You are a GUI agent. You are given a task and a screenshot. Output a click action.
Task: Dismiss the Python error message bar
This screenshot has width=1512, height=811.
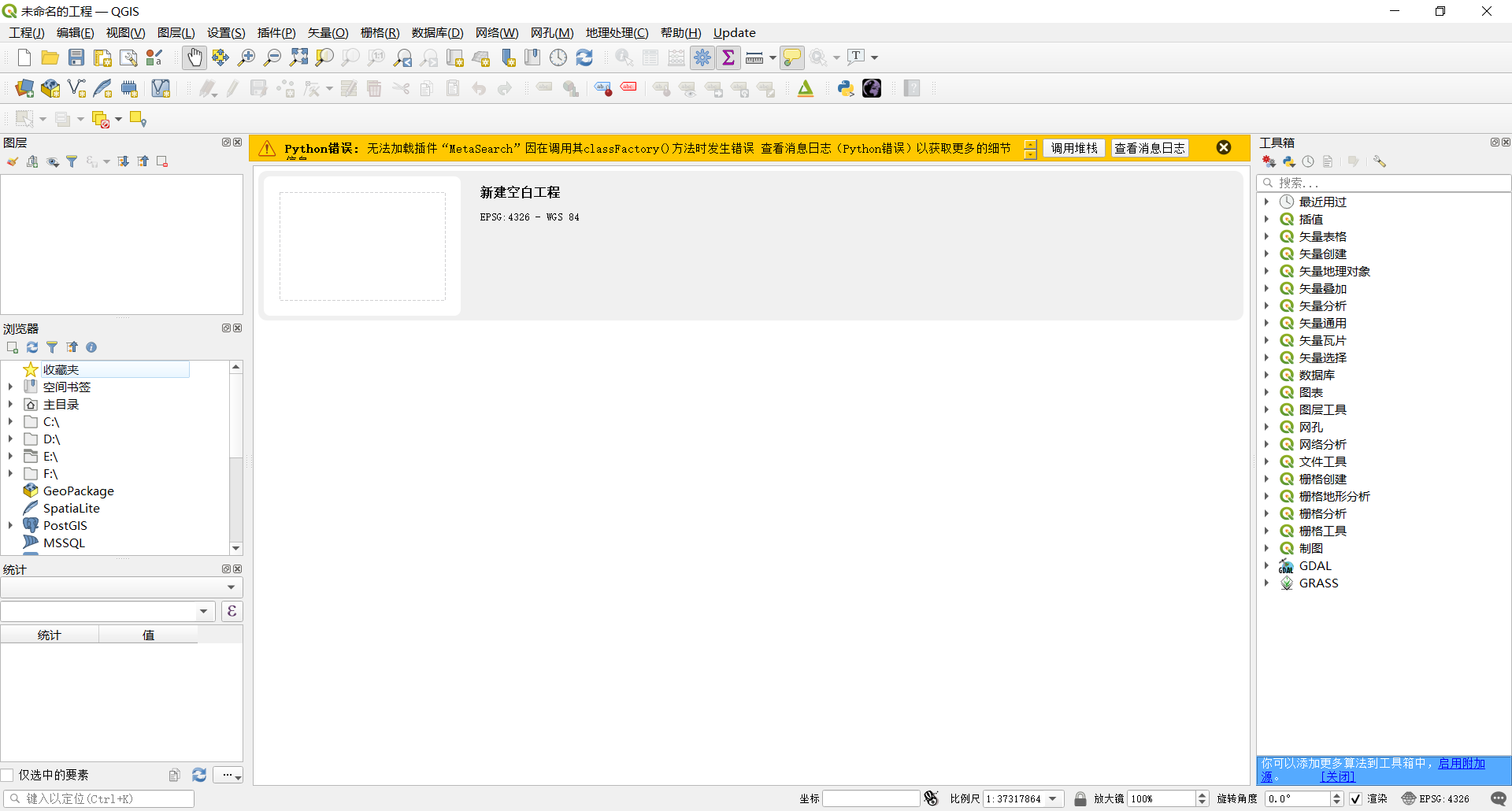point(1224,147)
